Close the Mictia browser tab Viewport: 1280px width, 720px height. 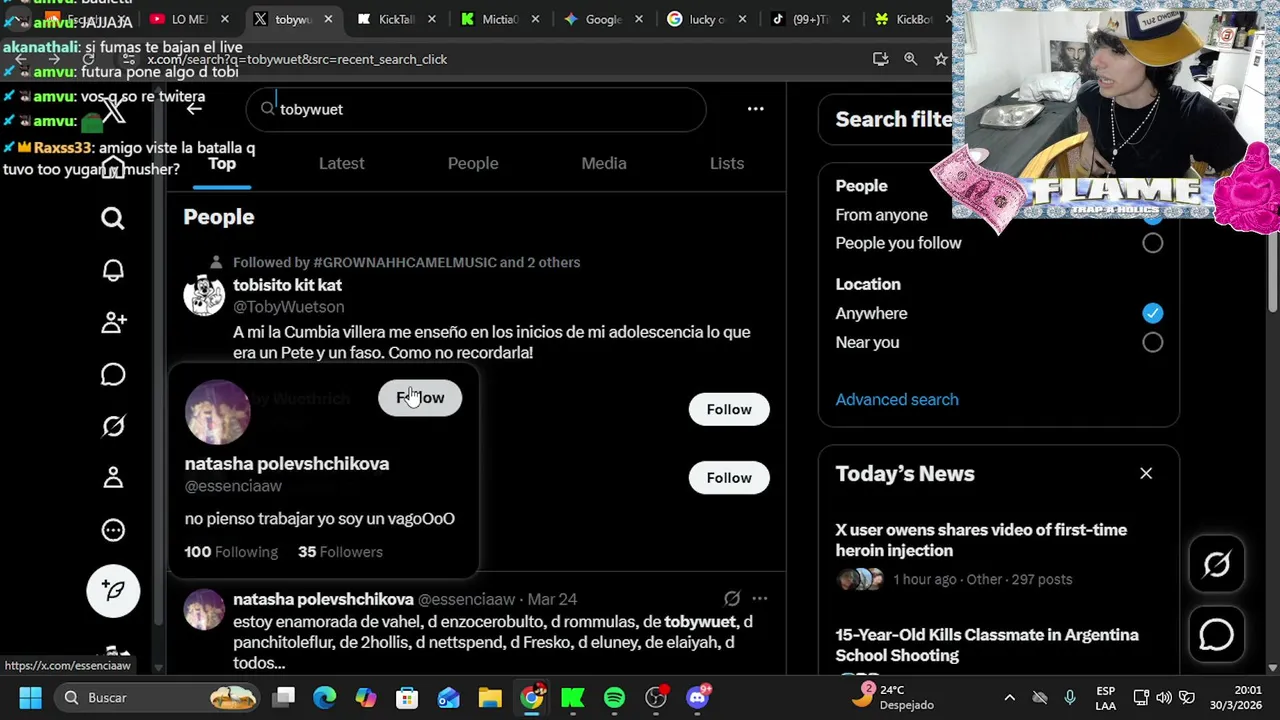pos(535,19)
